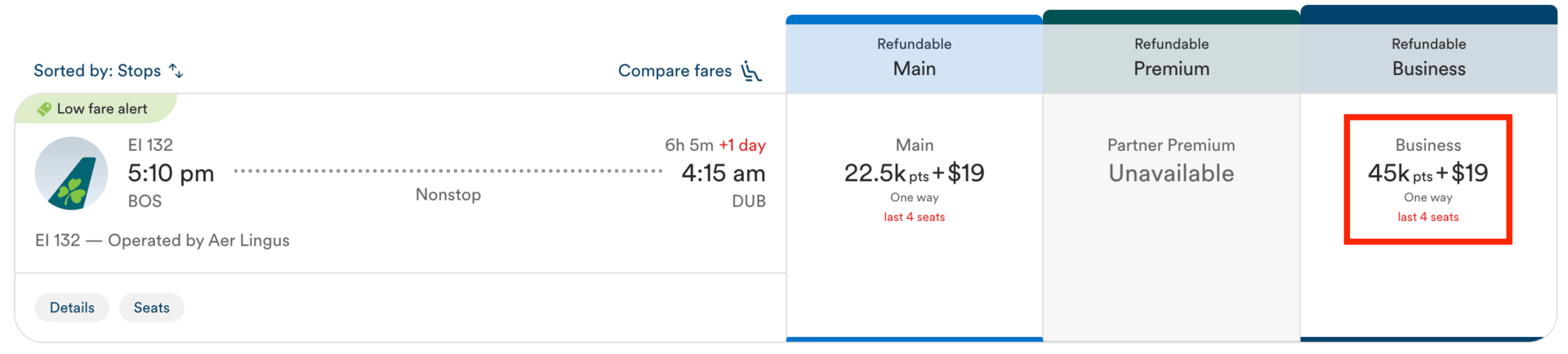Select the Refundable Main fare column header

click(x=914, y=57)
